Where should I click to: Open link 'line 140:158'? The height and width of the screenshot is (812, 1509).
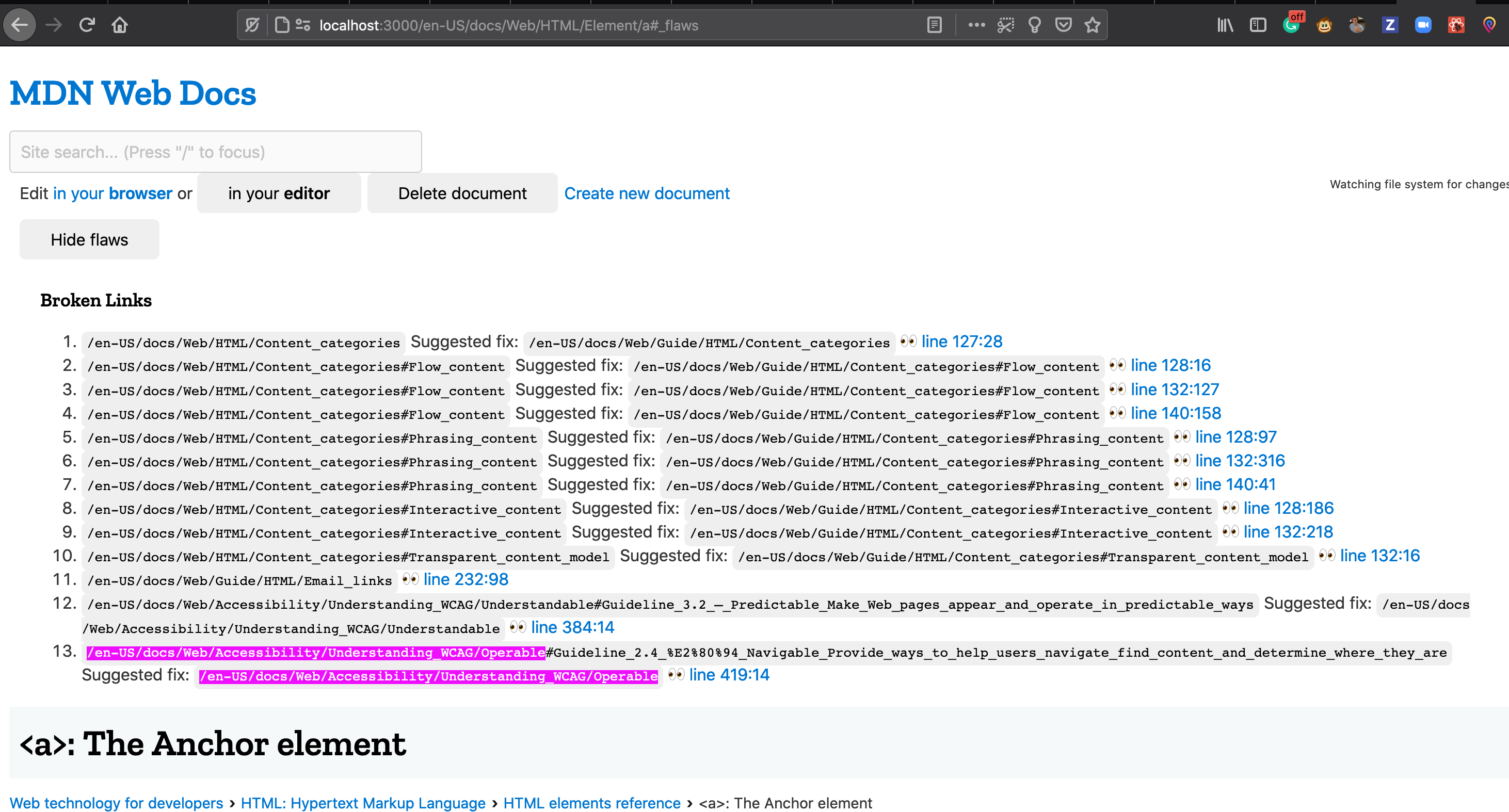coord(1176,413)
